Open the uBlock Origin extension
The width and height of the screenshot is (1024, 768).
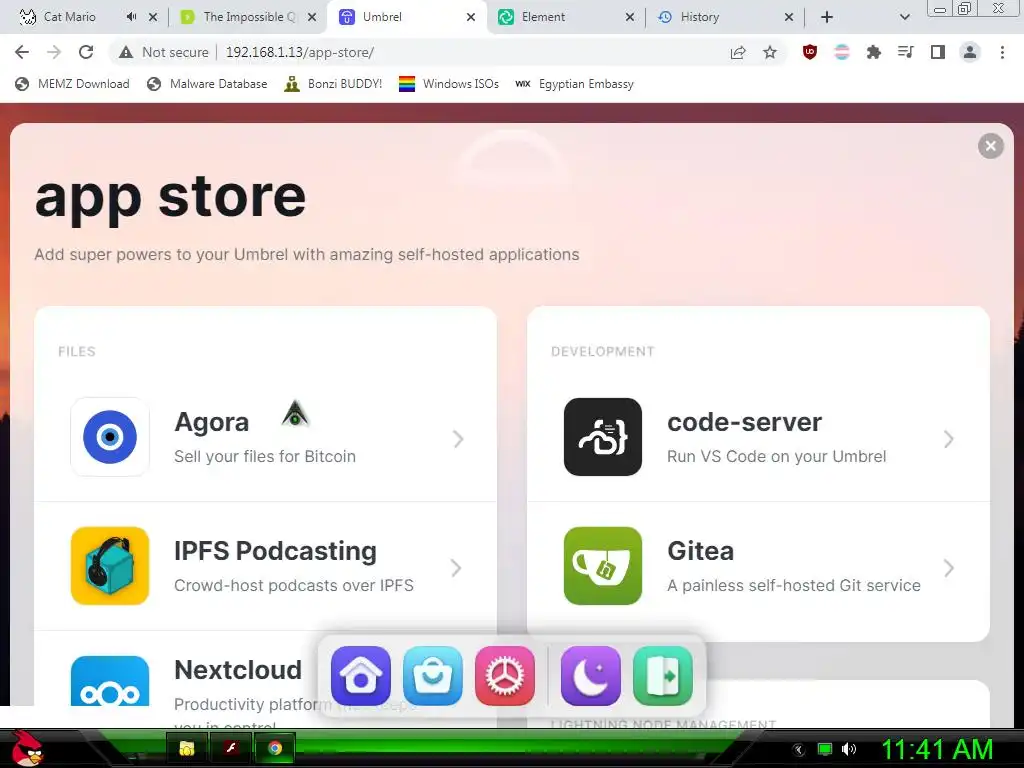810,52
